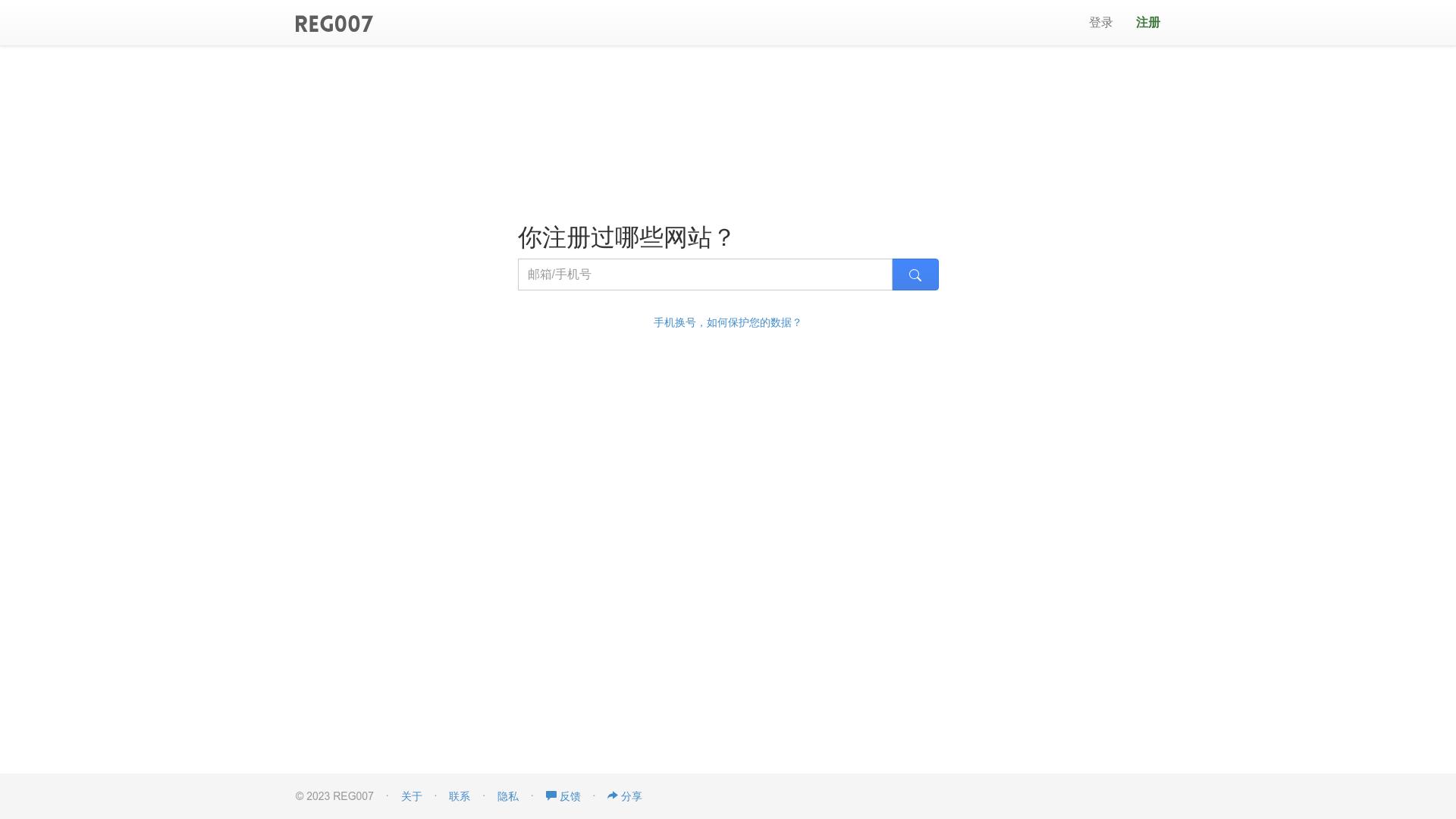Open the 隐私 footer link
The image size is (1456, 819).
508,796
